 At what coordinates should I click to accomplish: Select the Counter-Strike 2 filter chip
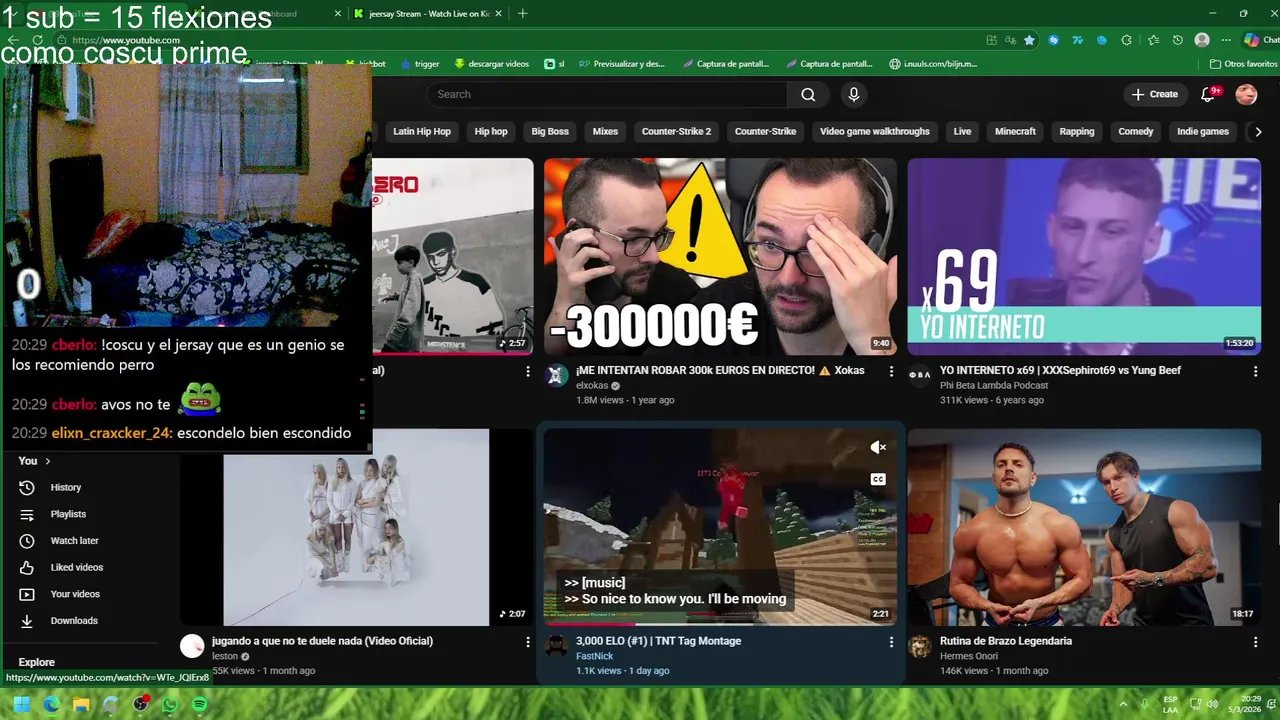coord(676,131)
